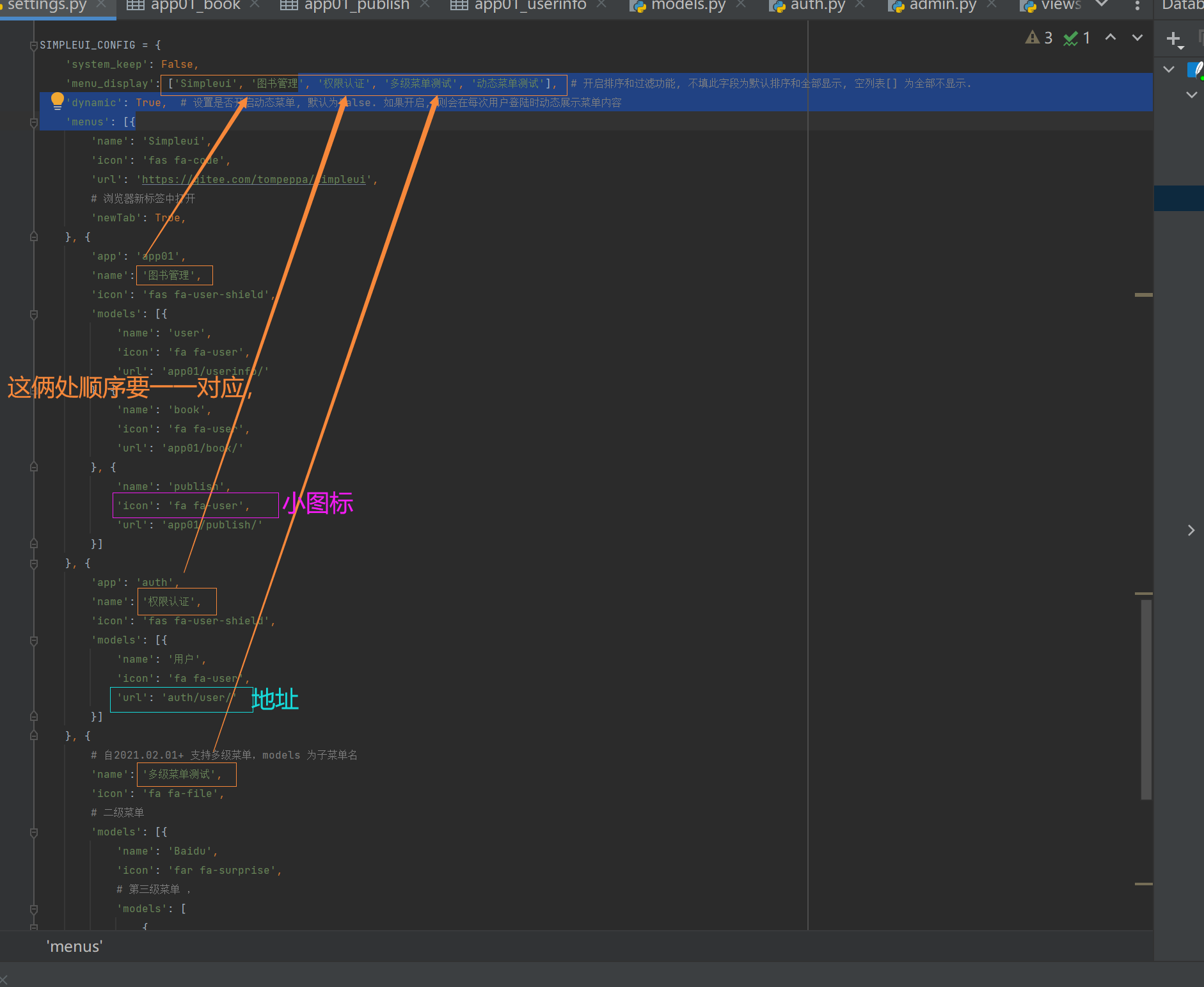
Task: Click the editor vertical scrollbar thumb
Action: pyautogui.click(x=1146, y=699)
